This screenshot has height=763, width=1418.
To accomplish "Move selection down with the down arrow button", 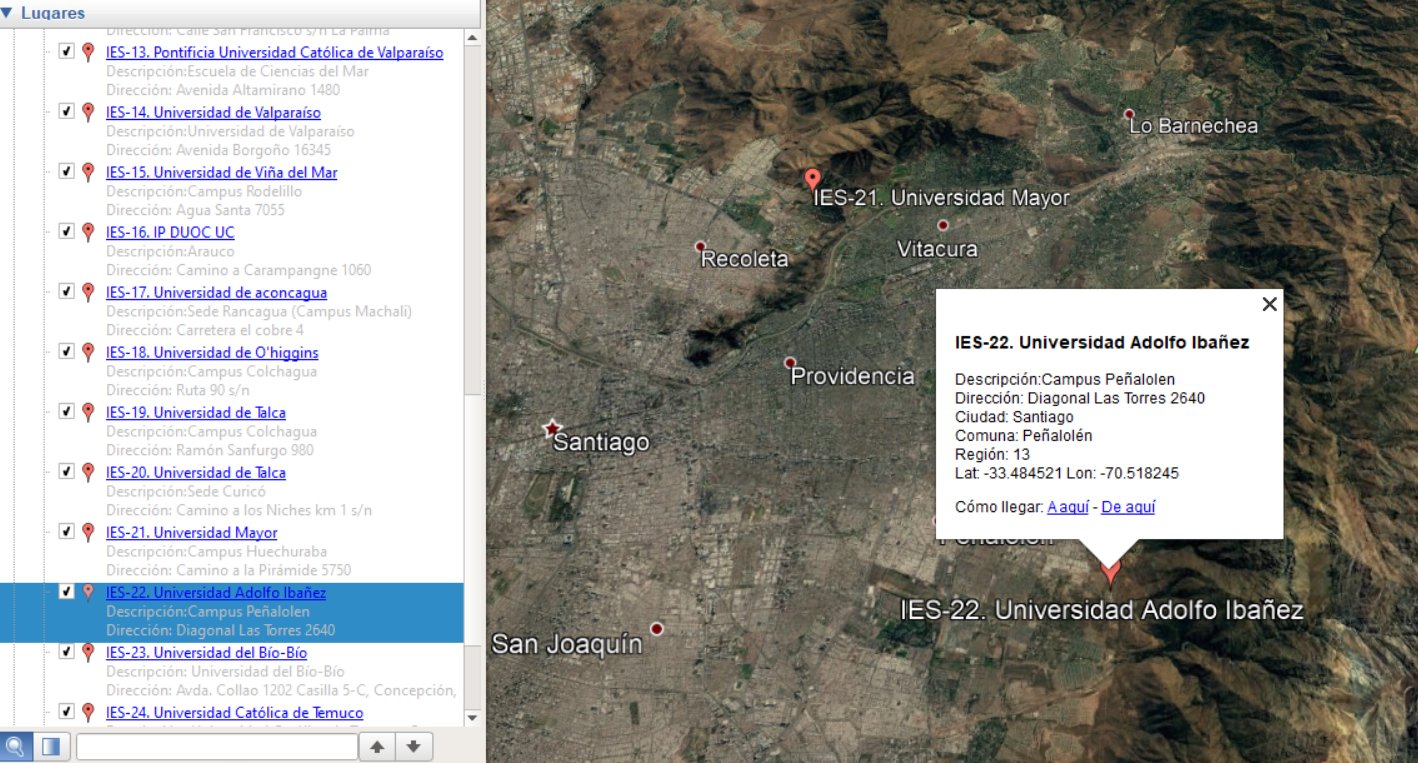I will 414,747.
